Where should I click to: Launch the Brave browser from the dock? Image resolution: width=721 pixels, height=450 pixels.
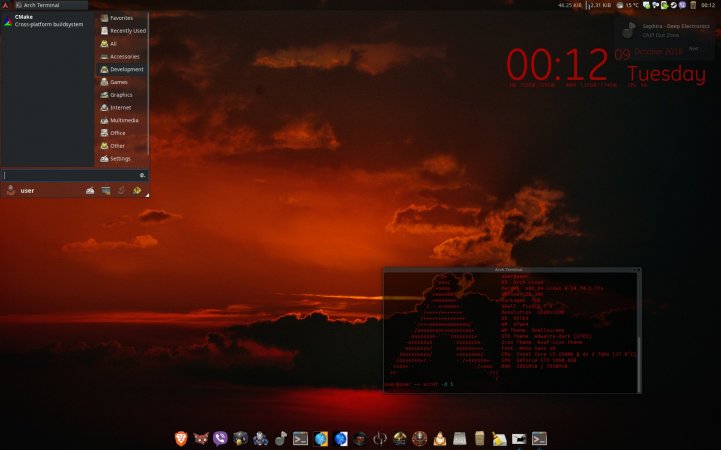click(x=181, y=439)
